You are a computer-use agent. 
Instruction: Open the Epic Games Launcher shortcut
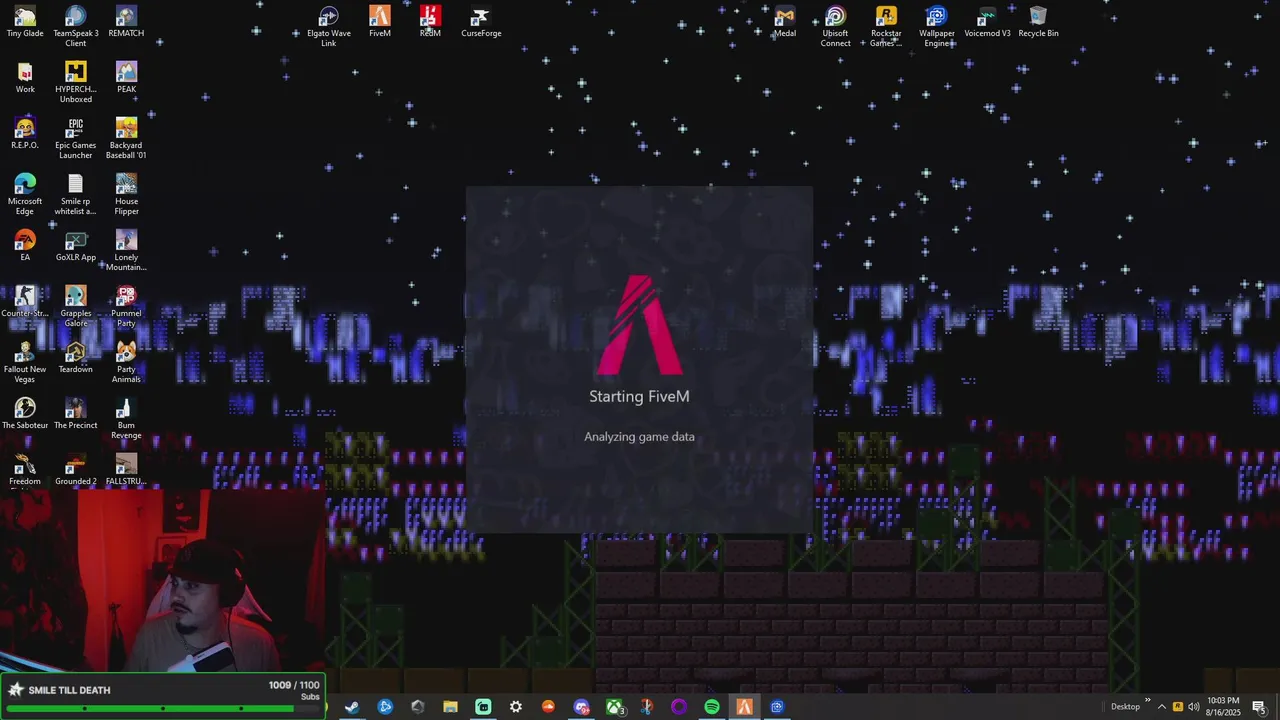pos(75,138)
